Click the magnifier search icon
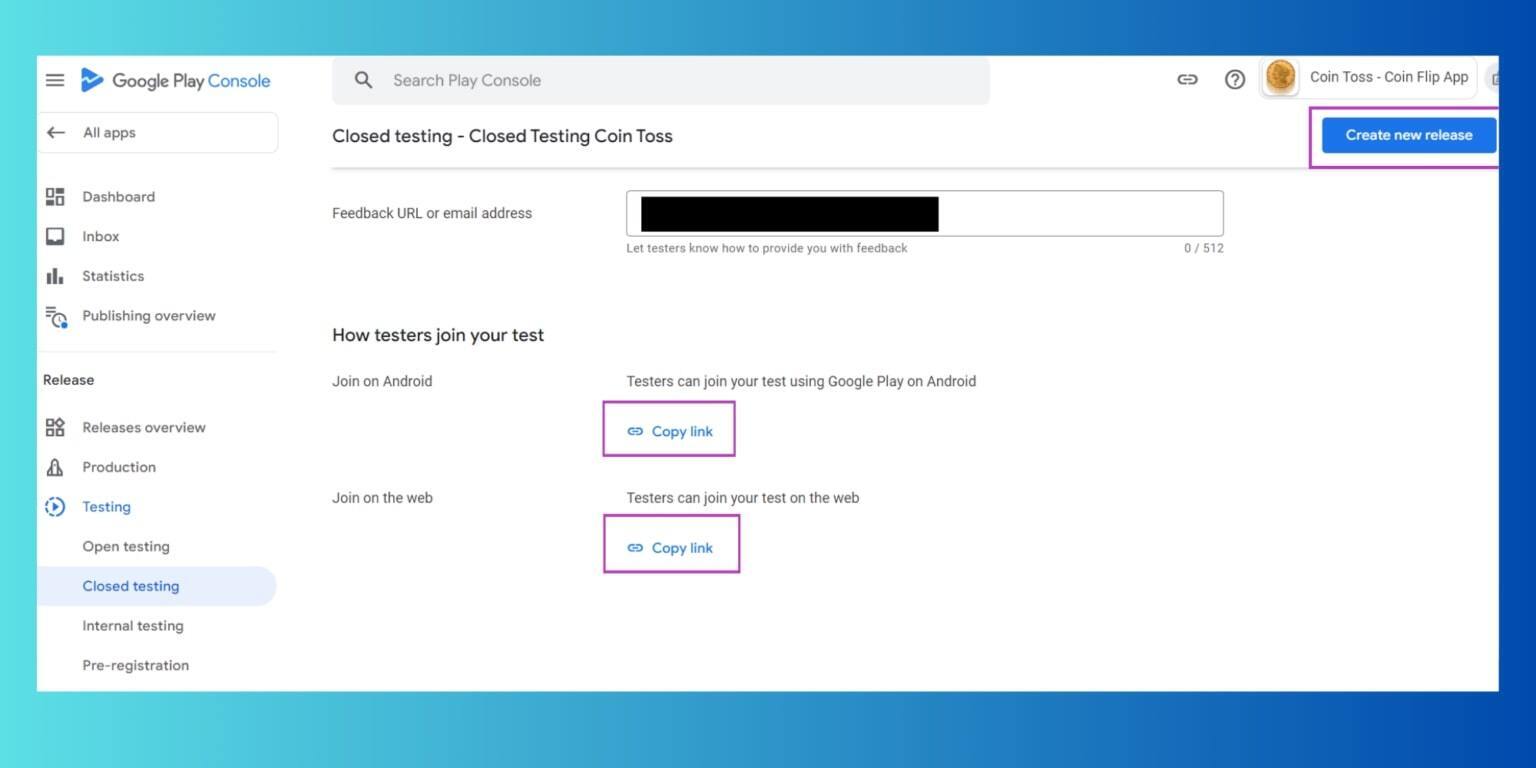This screenshot has width=1536, height=768. 364,80
